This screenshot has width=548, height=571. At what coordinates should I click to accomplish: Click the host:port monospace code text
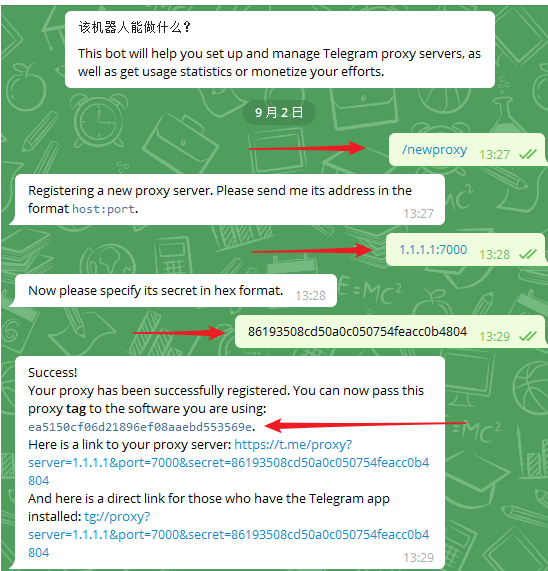(103, 209)
